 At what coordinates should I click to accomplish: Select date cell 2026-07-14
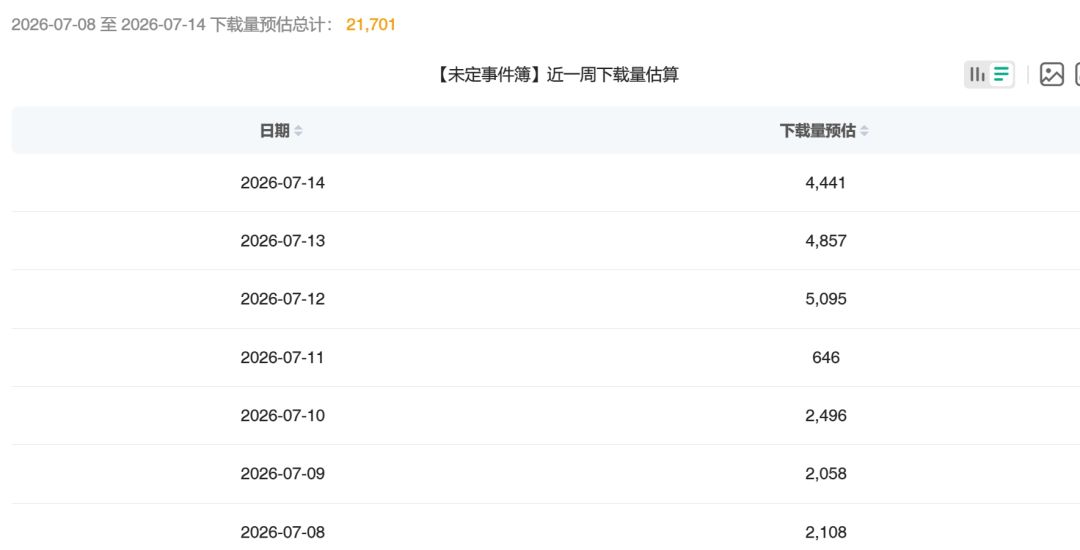click(282, 183)
